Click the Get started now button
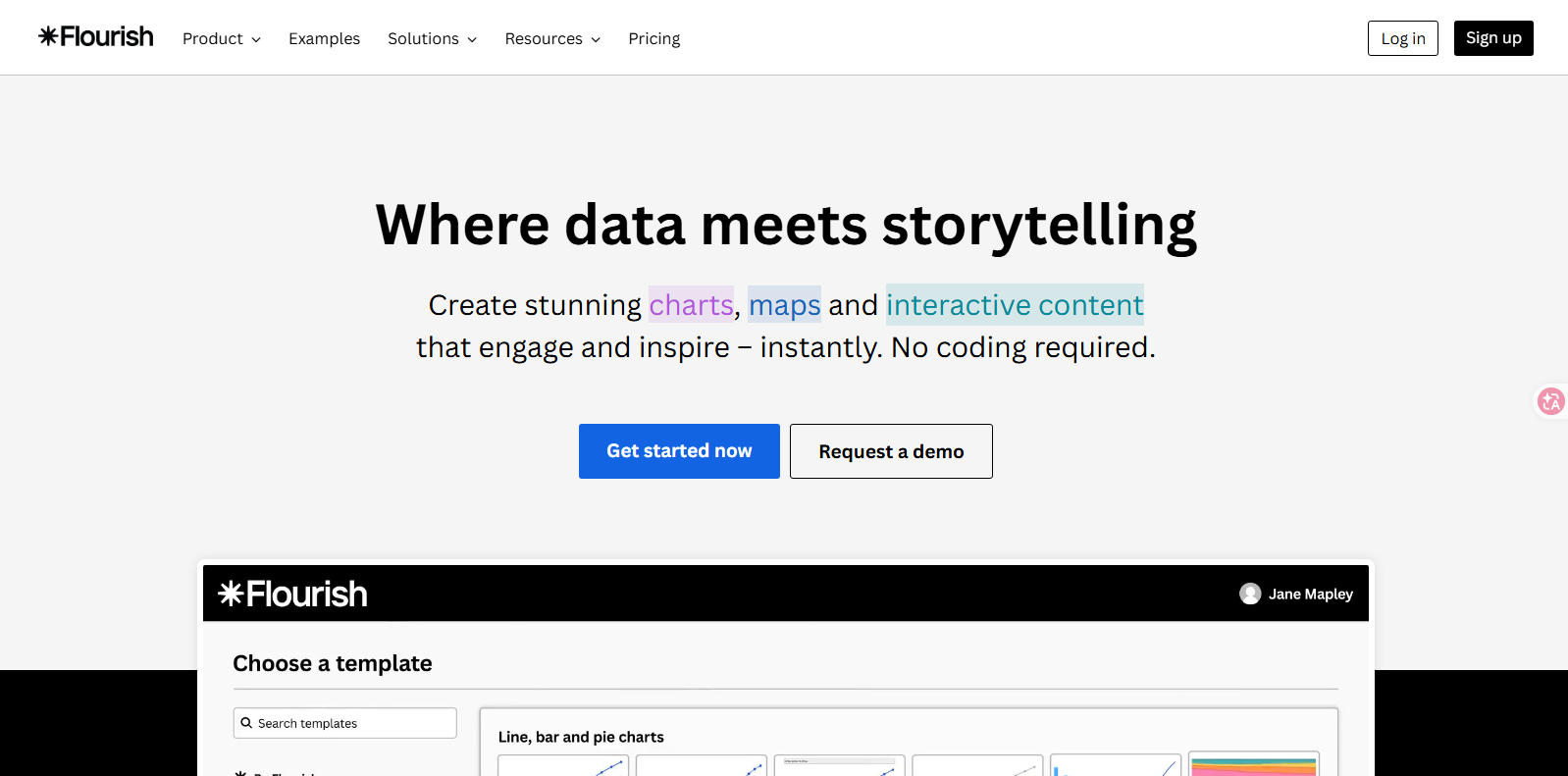 click(x=679, y=451)
